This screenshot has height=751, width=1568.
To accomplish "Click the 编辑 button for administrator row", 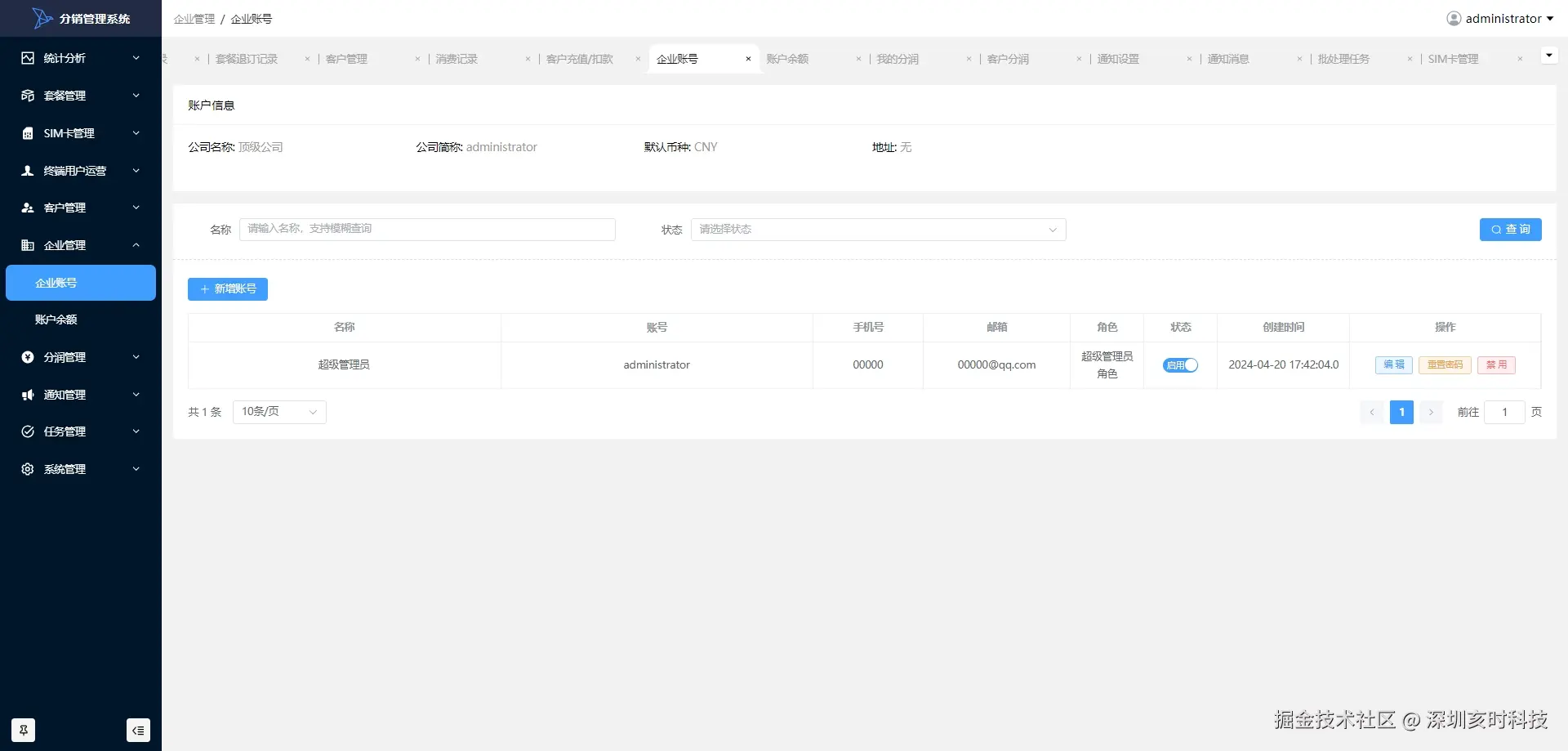I will coord(1393,365).
